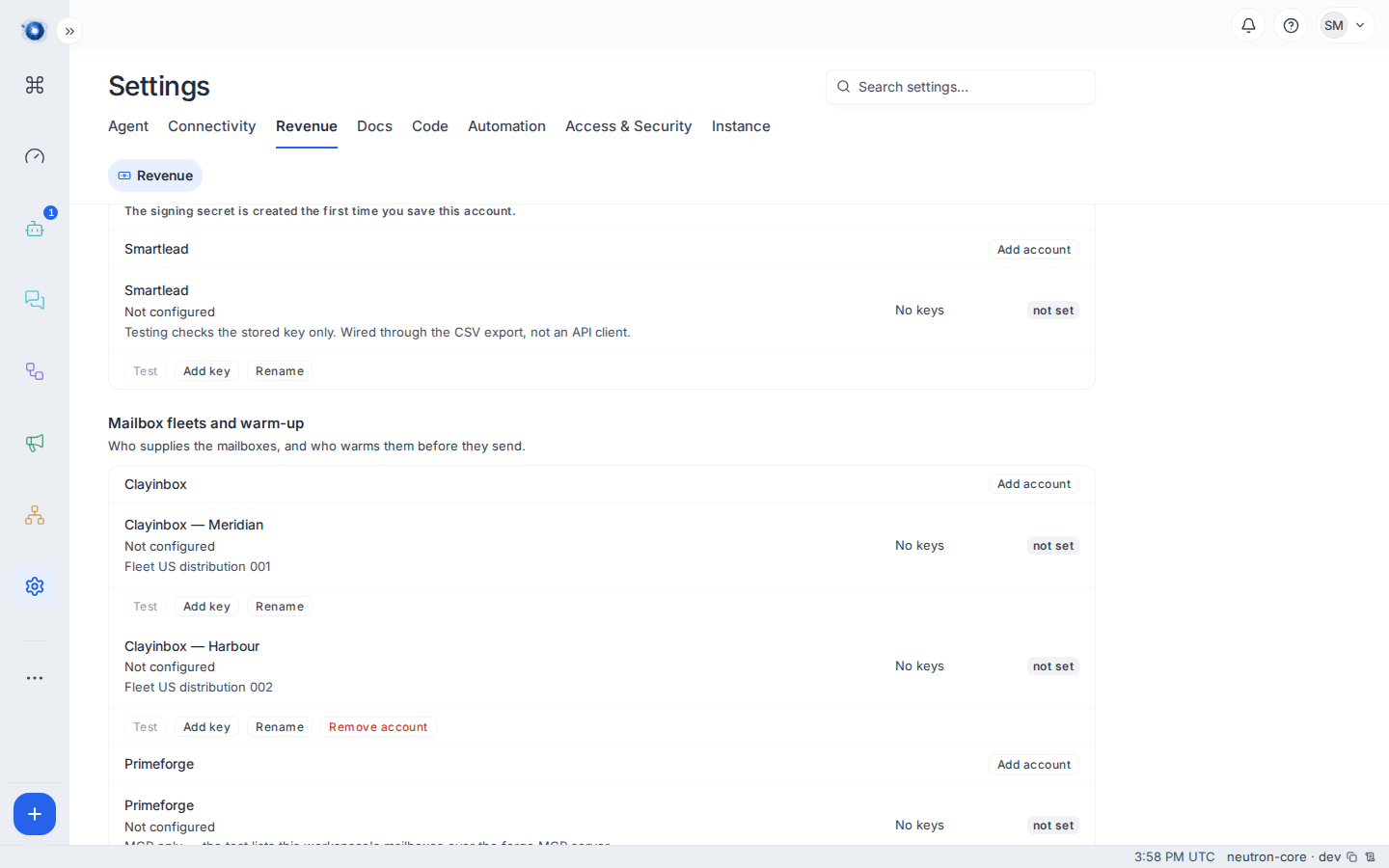The height and width of the screenshot is (868, 1389).
Task: Click the 'Settings' page title
Action: [x=159, y=86]
